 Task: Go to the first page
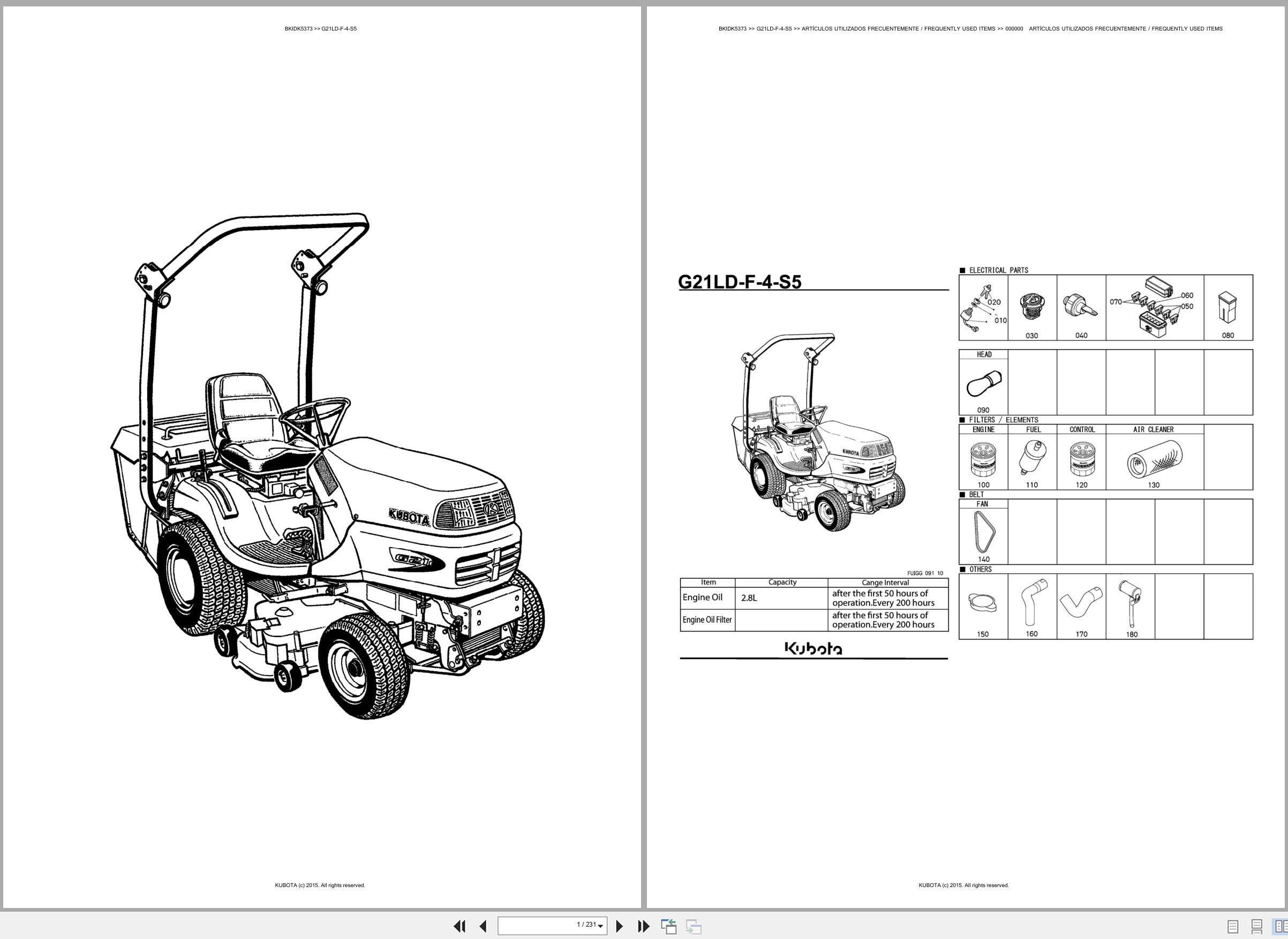pyautogui.click(x=460, y=926)
